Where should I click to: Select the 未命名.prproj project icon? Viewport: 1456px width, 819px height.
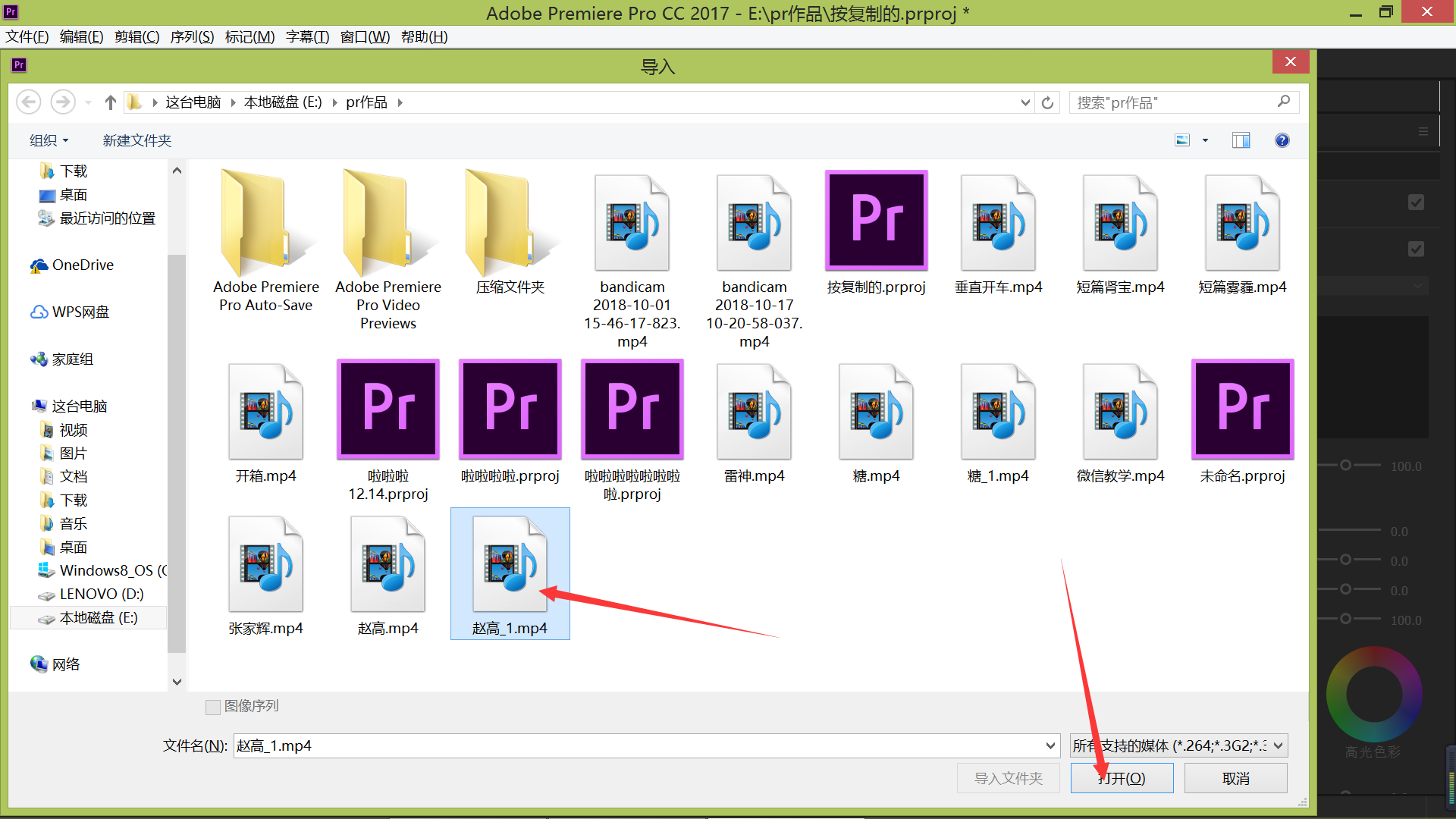point(1243,409)
